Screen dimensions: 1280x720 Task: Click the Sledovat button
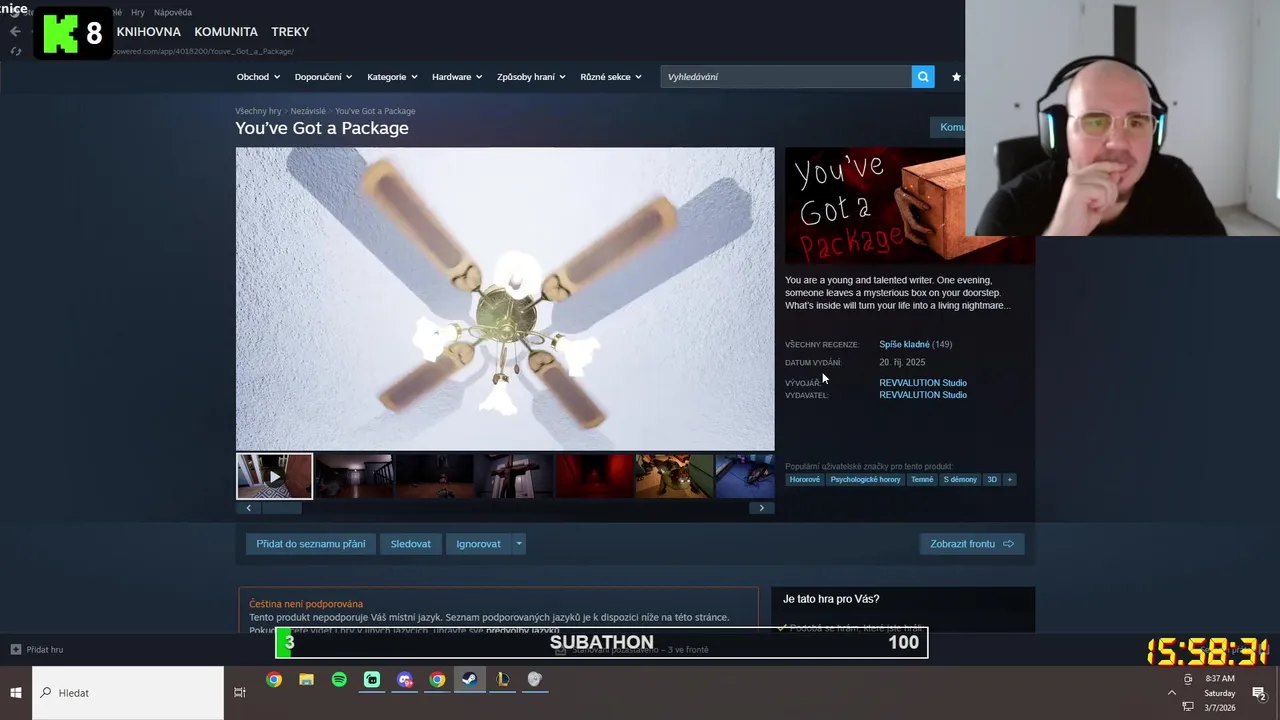pyautogui.click(x=410, y=544)
